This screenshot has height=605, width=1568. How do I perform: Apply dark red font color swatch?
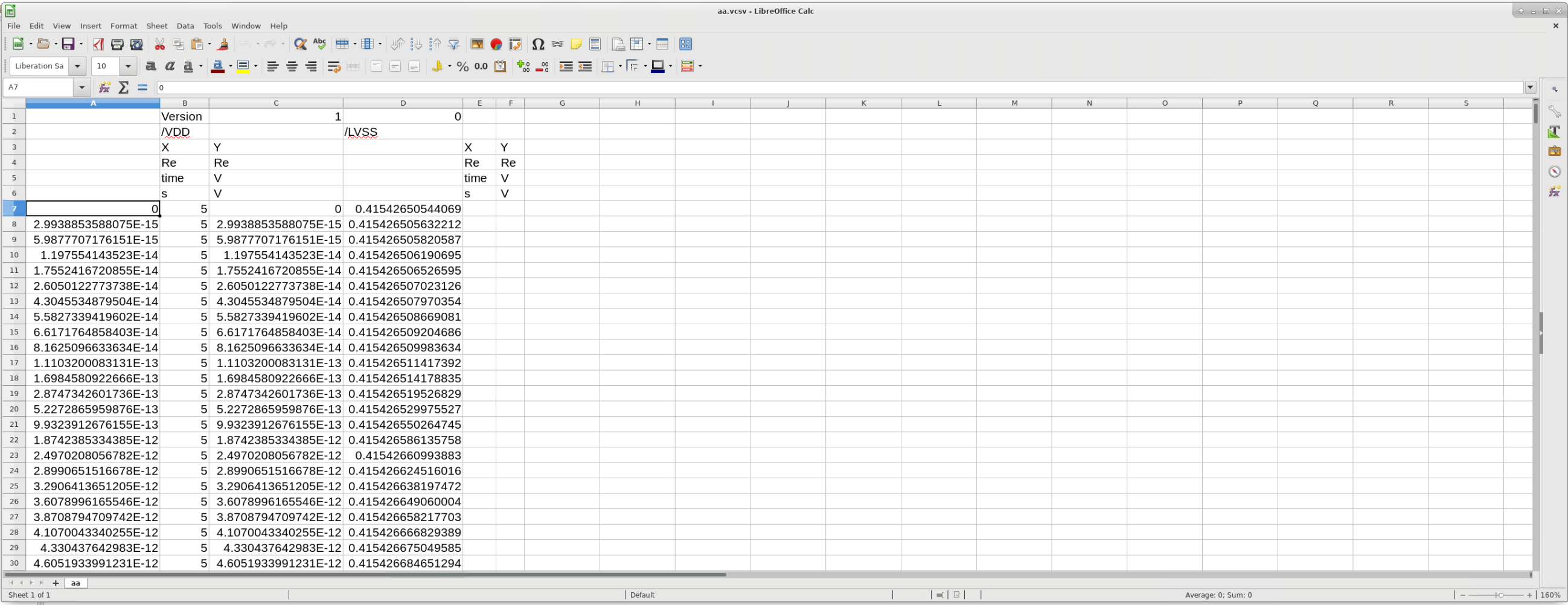217,66
